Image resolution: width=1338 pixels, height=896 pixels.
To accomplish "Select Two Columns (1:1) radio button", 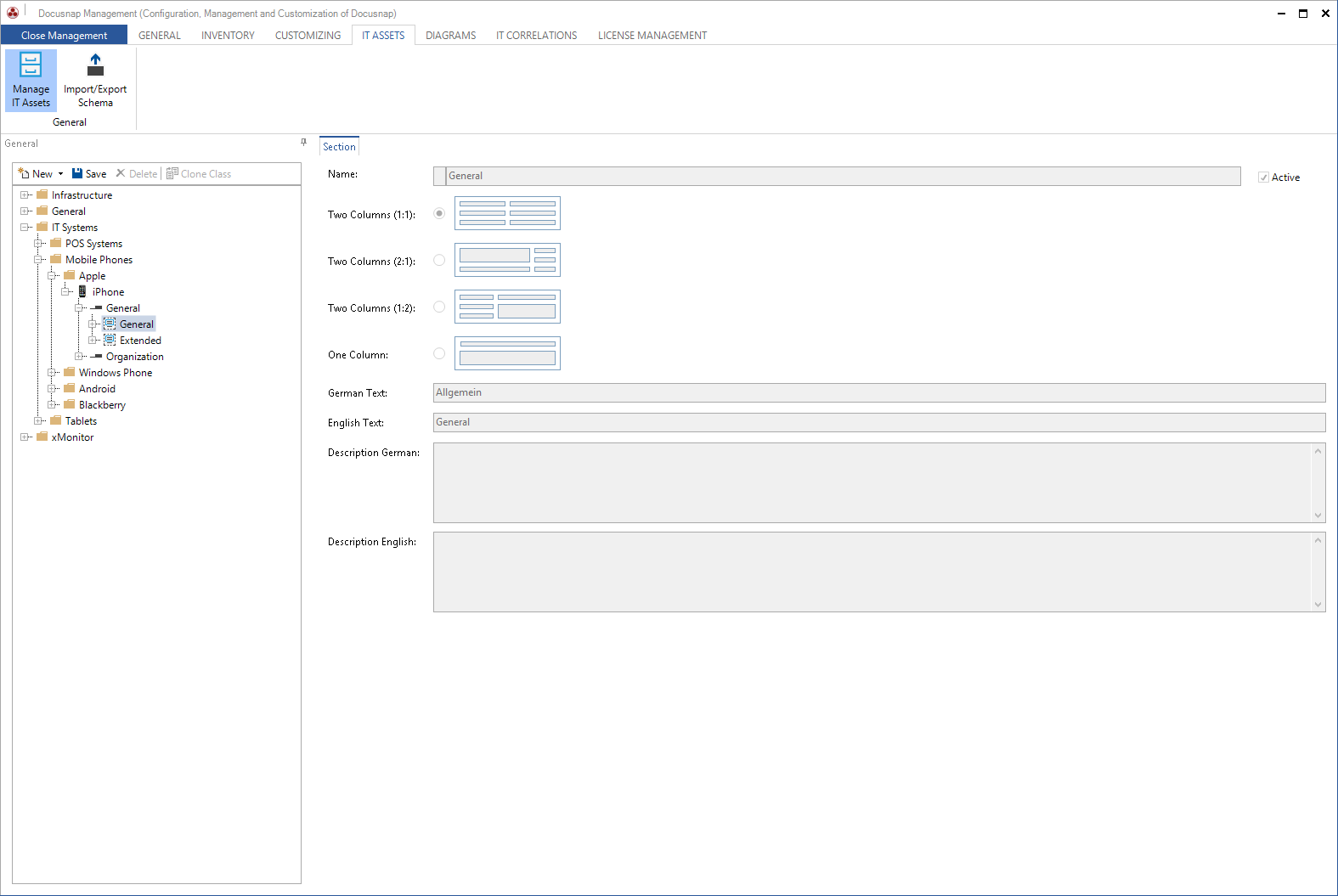I will point(439,213).
